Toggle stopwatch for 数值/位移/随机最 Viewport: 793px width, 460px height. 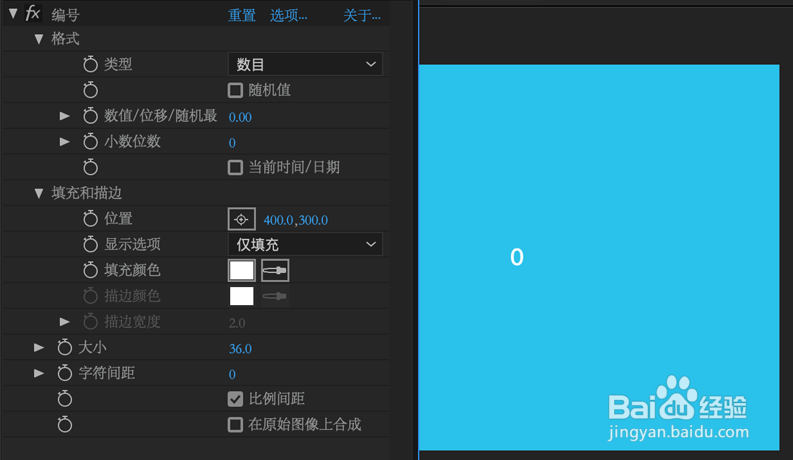pyautogui.click(x=91, y=116)
